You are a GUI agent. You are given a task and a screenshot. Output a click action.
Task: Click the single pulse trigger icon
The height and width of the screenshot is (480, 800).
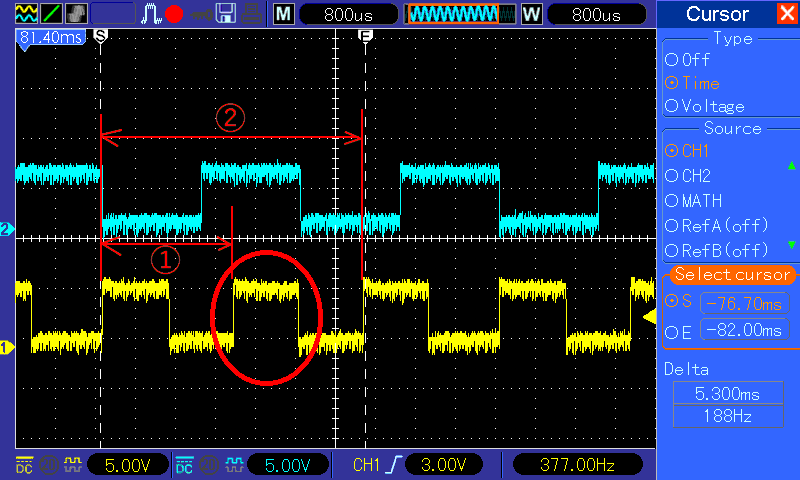coord(151,14)
